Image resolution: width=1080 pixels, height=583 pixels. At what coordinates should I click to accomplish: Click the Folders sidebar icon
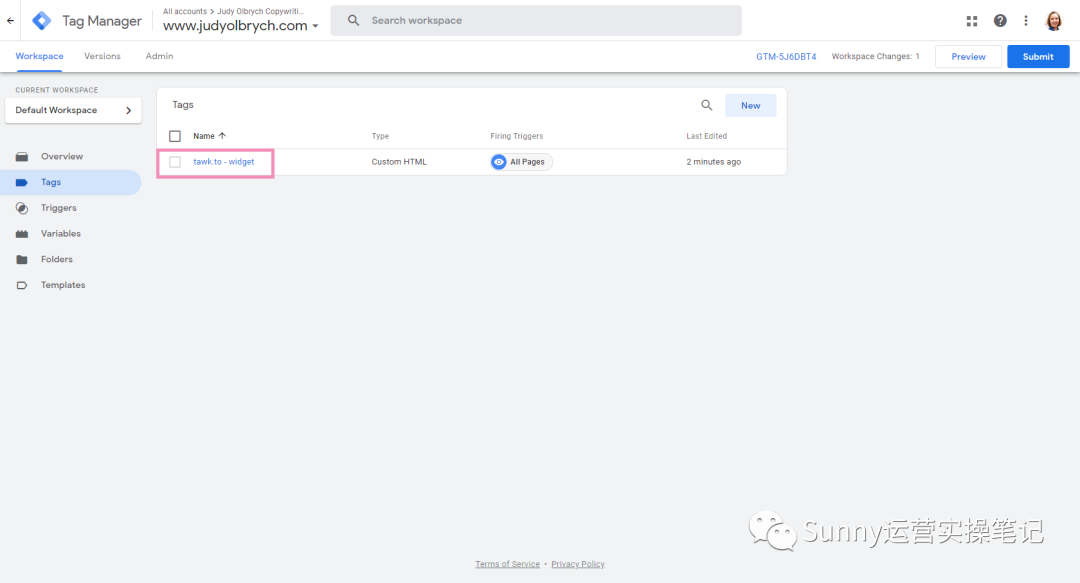22,259
